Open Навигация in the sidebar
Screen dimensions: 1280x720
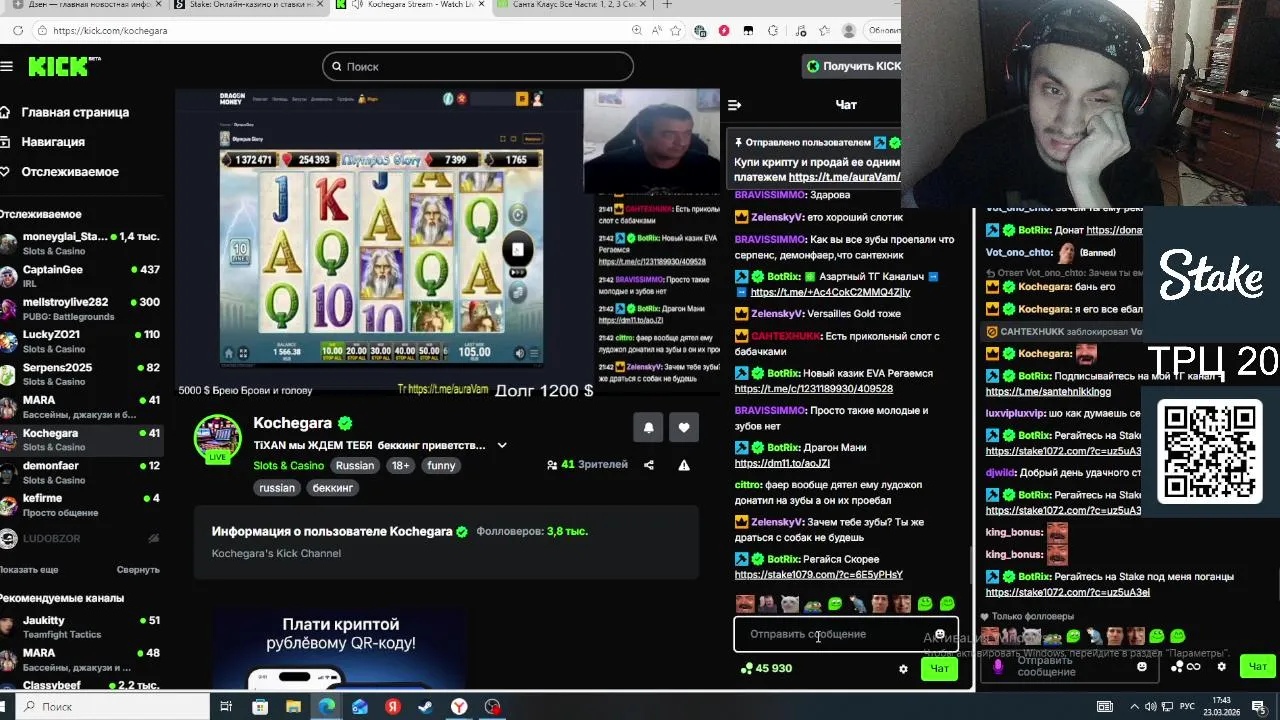point(43,142)
